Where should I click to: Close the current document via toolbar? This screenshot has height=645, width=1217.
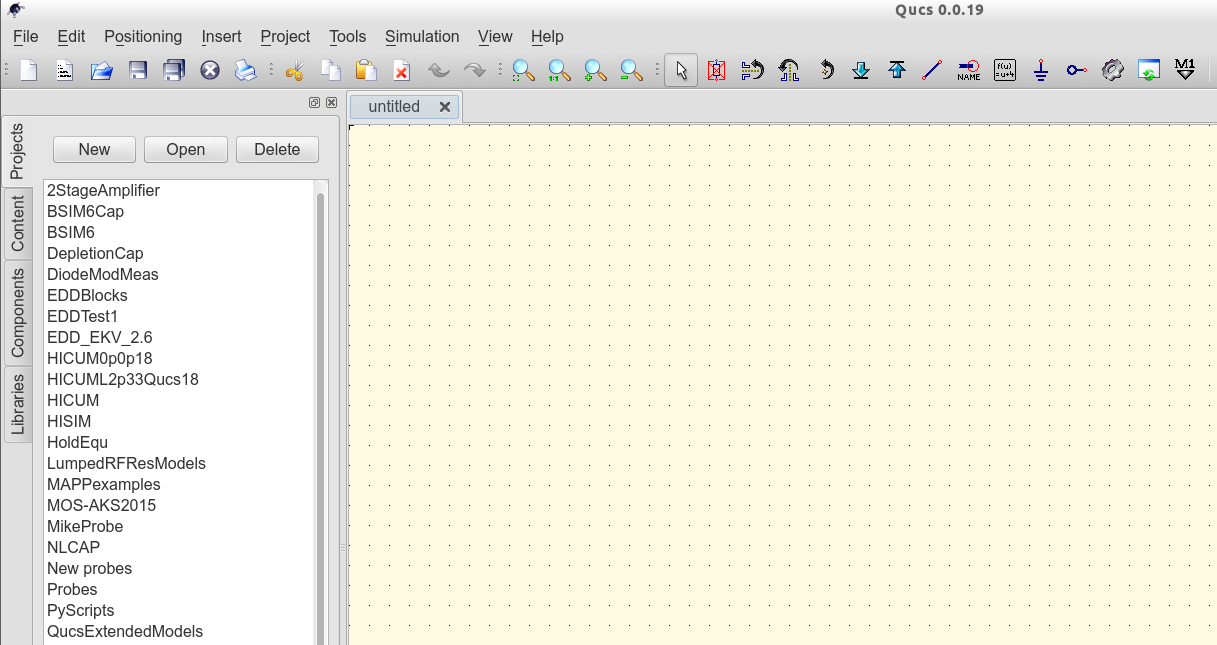coord(209,70)
